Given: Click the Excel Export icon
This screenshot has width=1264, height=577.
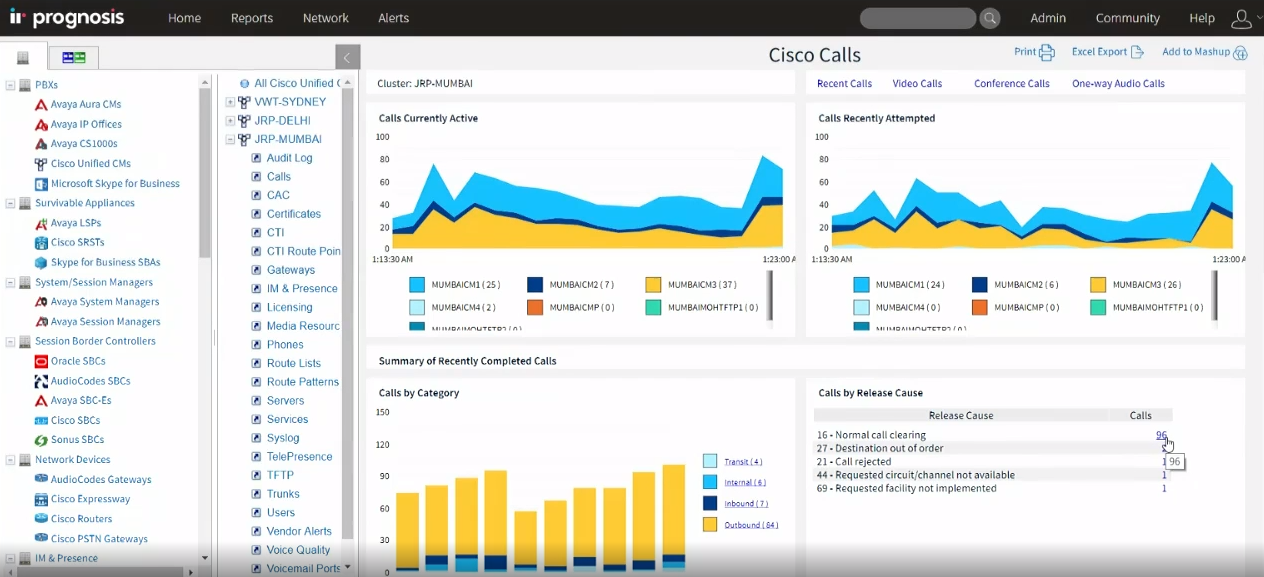Looking at the screenshot, I should [x=1136, y=52].
